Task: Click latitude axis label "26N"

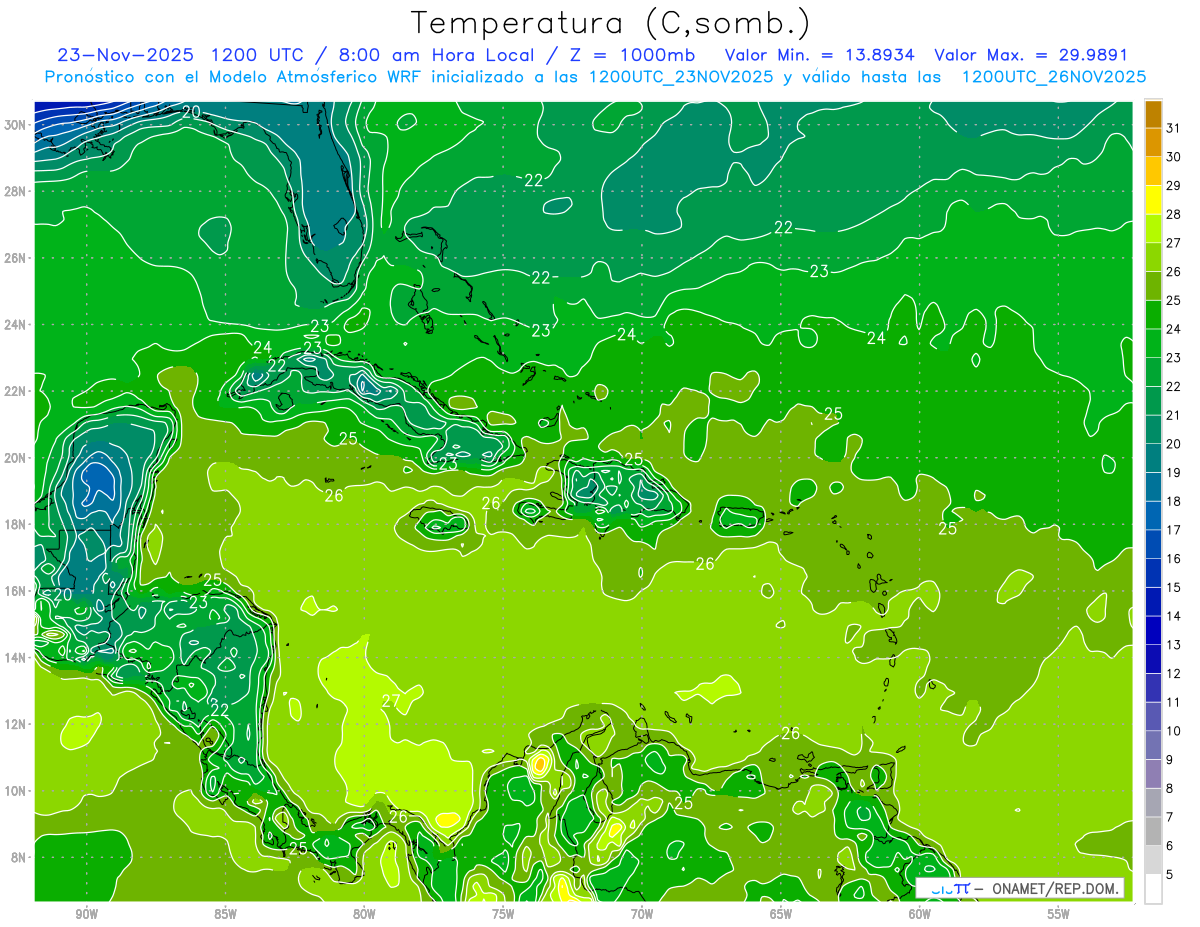Action: [x=17, y=258]
